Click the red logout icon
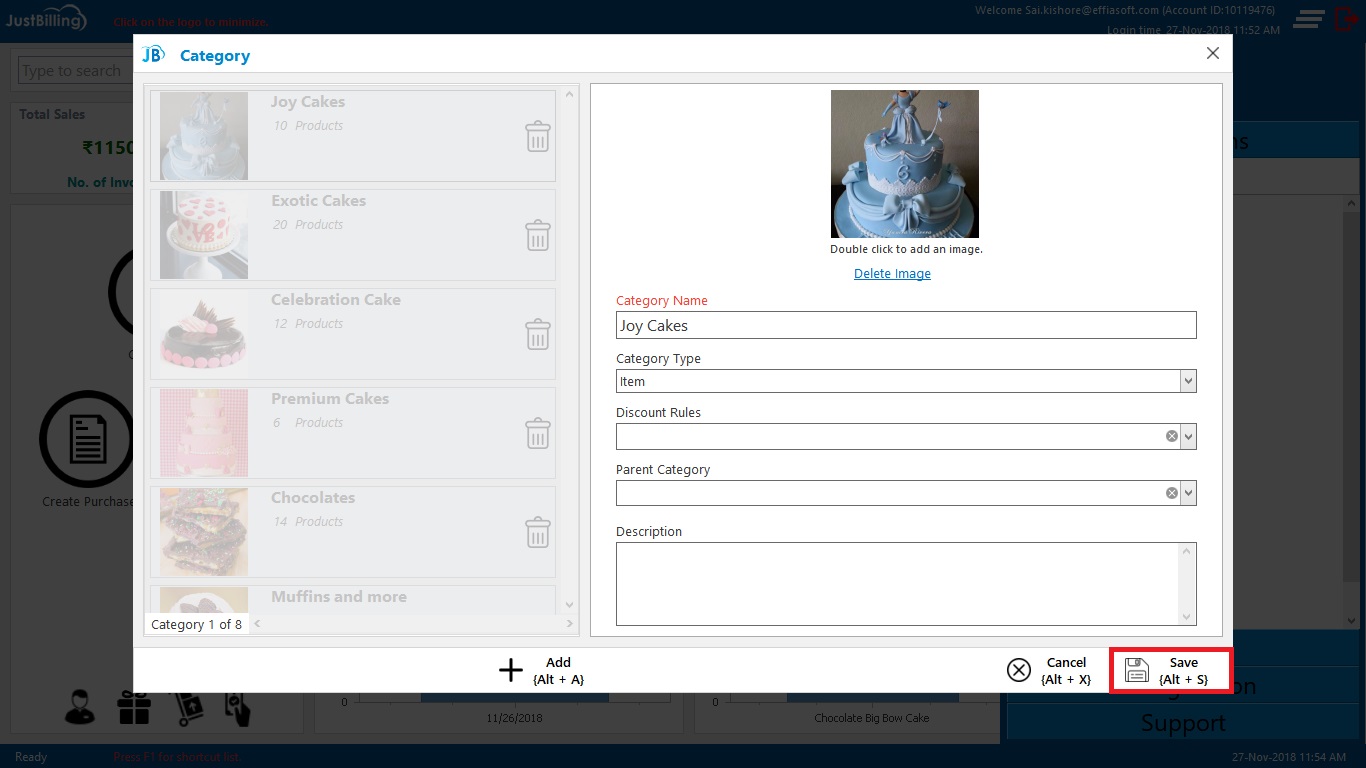 coord(1346,18)
